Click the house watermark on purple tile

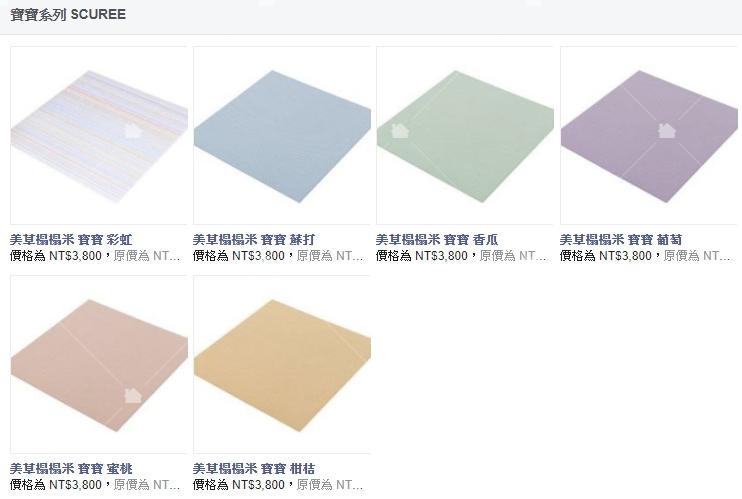(x=667, y=131)
